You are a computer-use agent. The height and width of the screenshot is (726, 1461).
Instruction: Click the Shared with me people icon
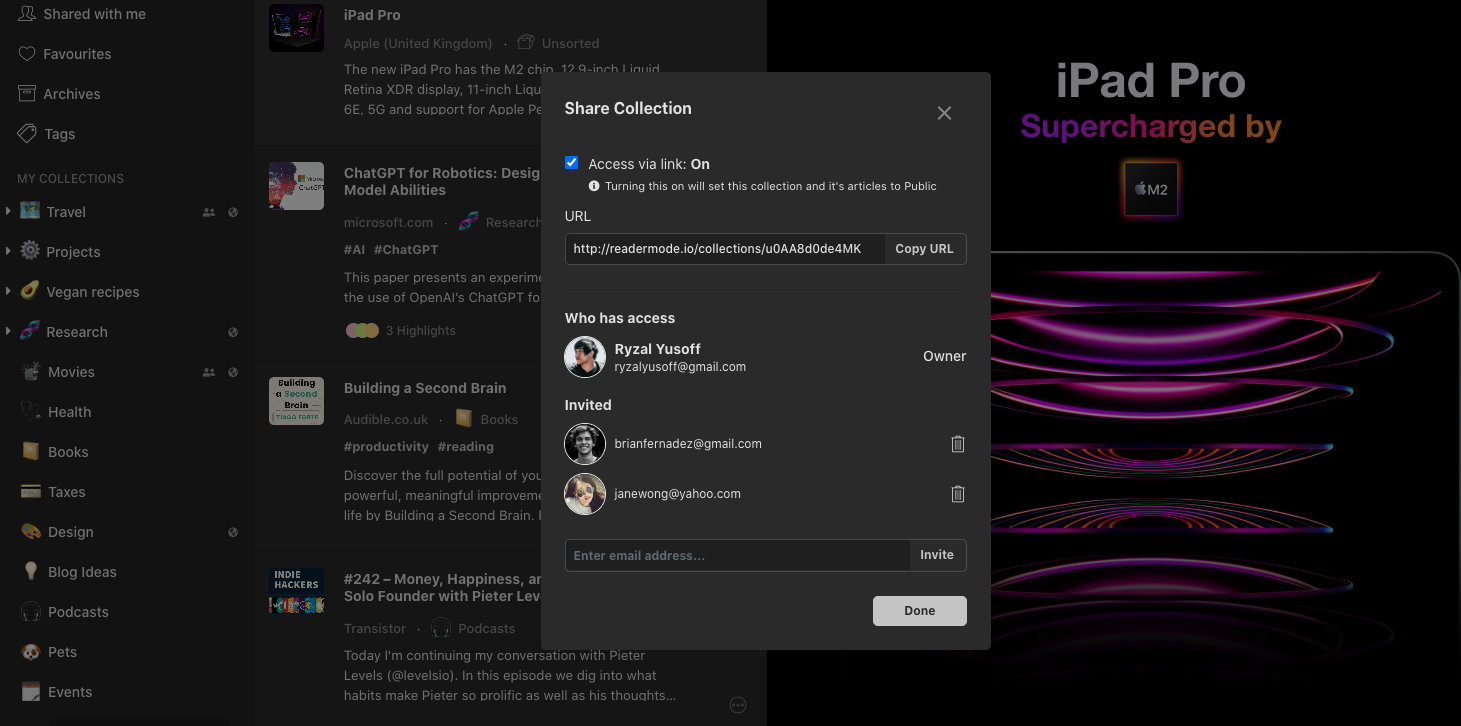tap(27, 13)
